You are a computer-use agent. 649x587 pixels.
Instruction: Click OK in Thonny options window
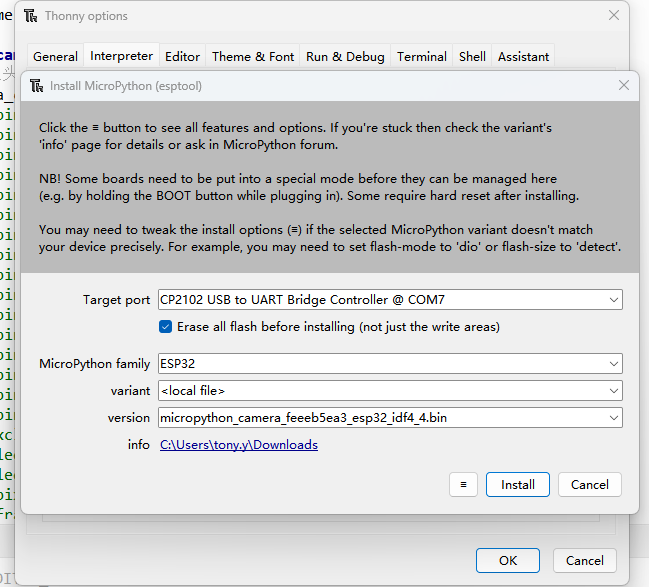point(508,561)
